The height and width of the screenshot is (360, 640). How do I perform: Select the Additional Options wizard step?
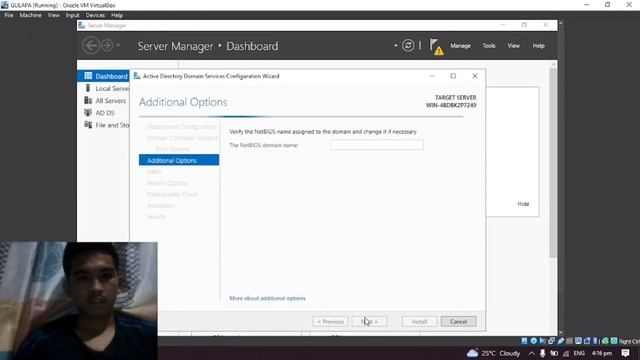coord(179,160)
